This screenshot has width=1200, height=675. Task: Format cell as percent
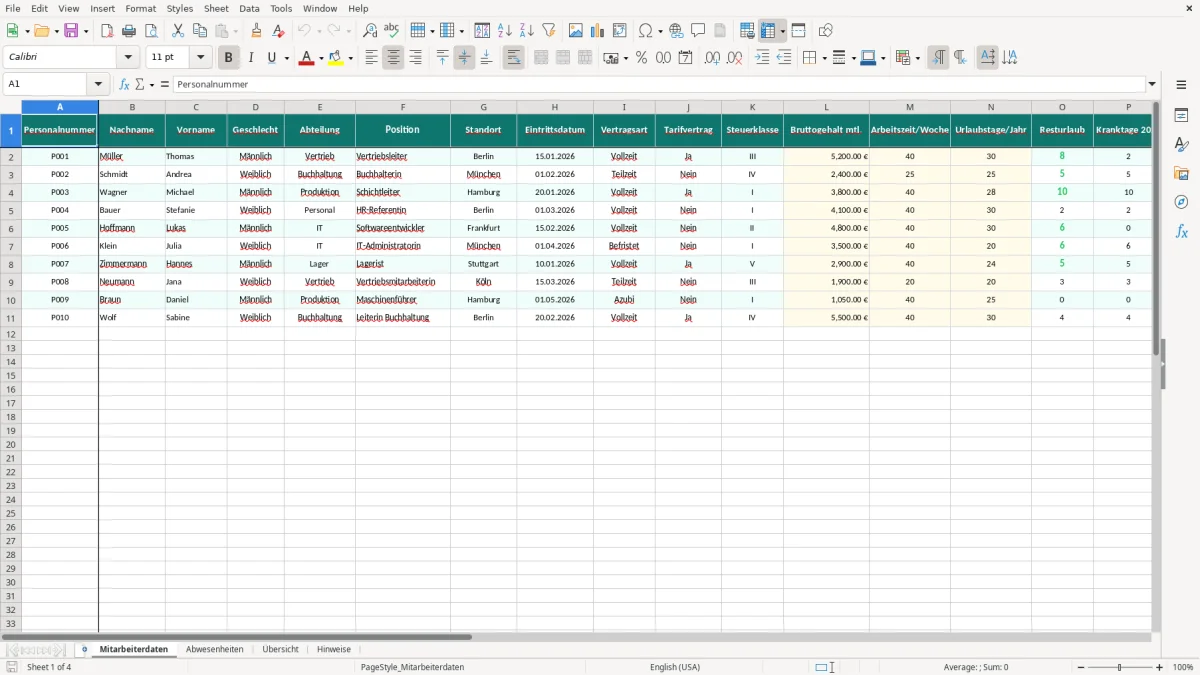(x=642, y=58)
